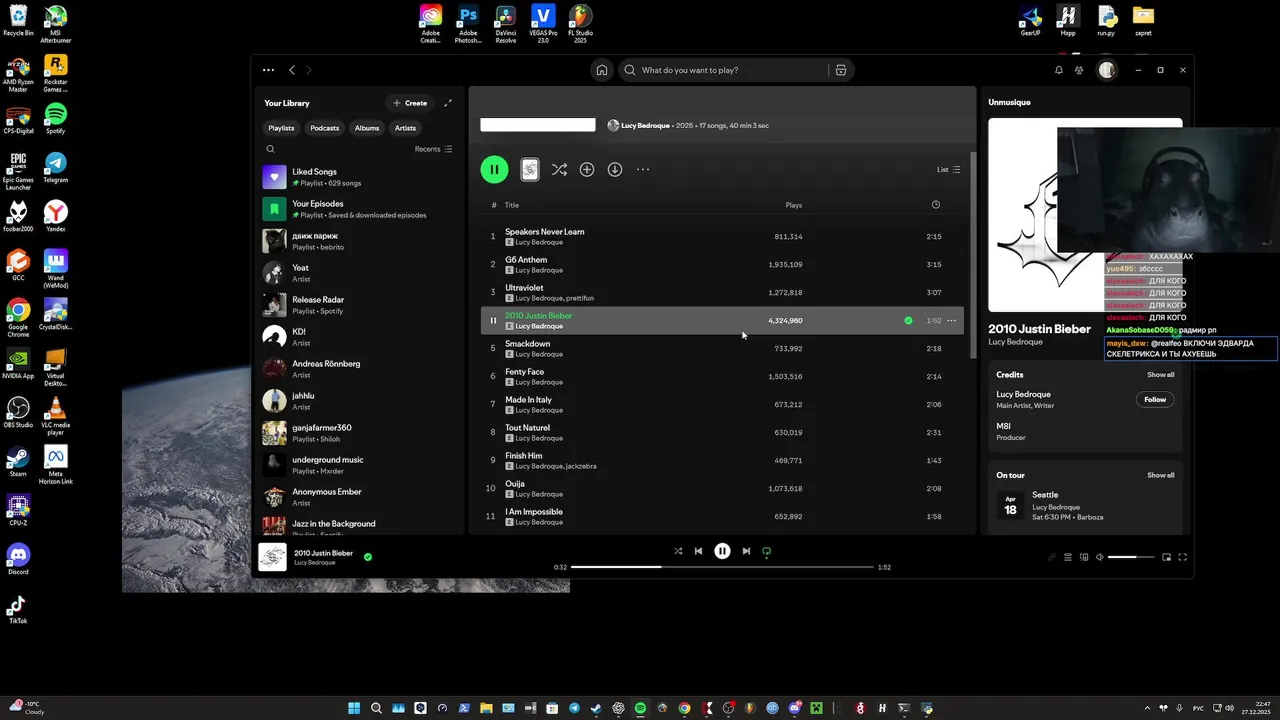Open Connect to a device icon
Screen dimensions: 1280x720
[1084, 557]
